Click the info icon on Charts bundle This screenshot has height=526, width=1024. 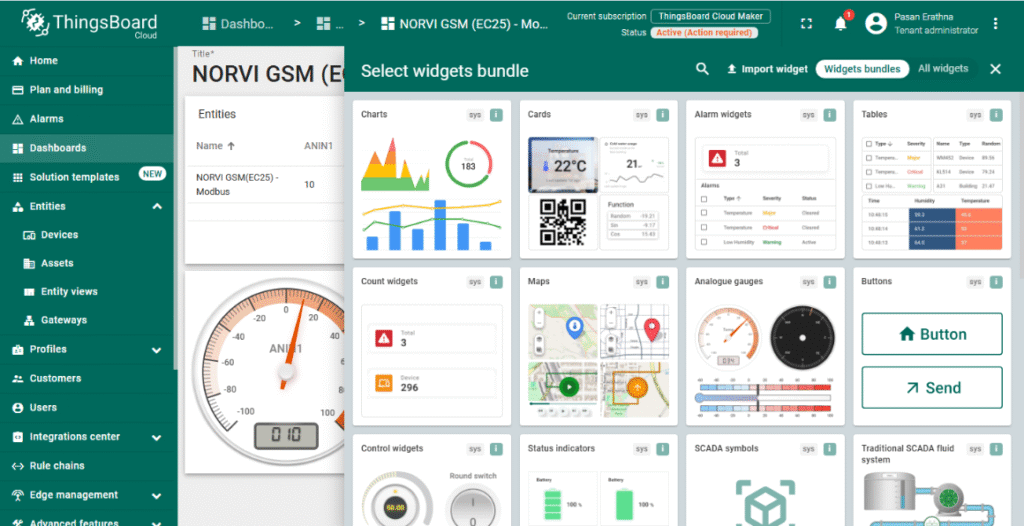[x=496, y=115]
